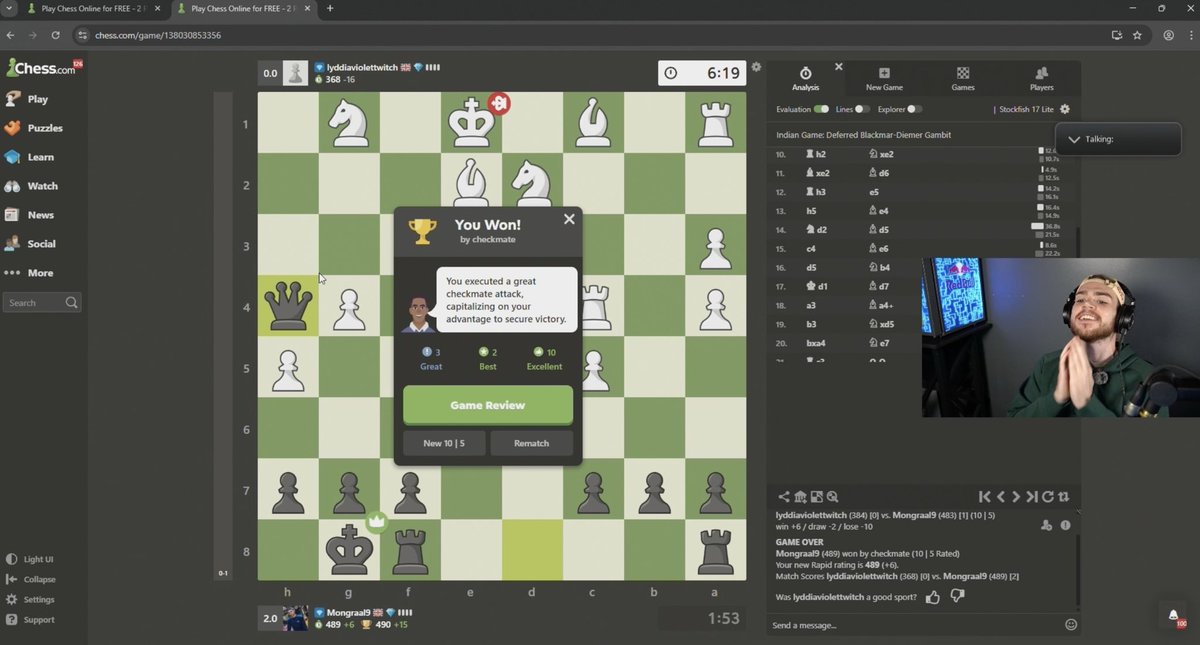This screenshot has width=1200, height=645.
Task: Toggle the Evaluation switch off
Action: [821, 109]
